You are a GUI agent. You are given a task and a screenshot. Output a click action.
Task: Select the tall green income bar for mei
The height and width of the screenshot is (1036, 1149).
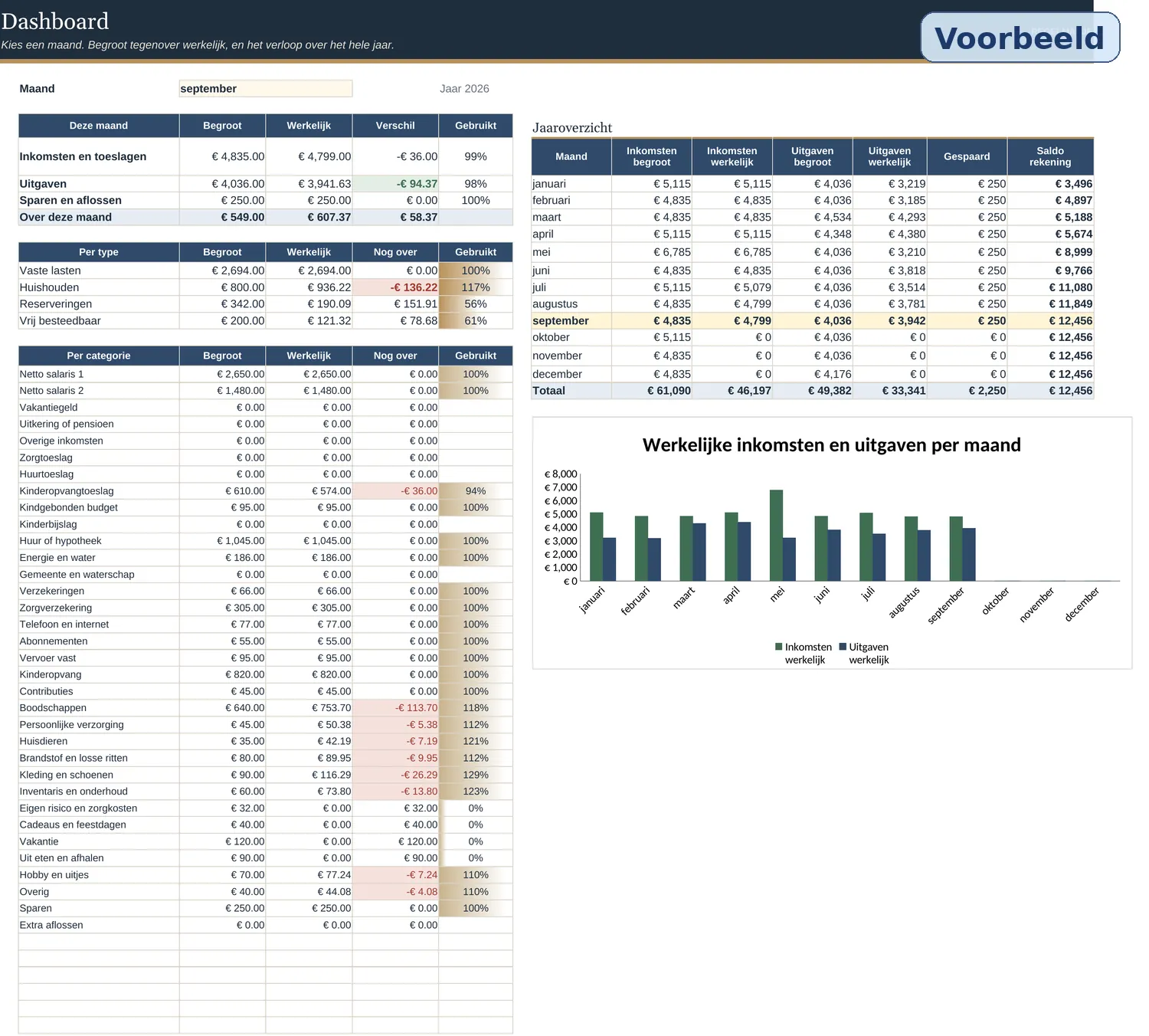tap(776, 536)
